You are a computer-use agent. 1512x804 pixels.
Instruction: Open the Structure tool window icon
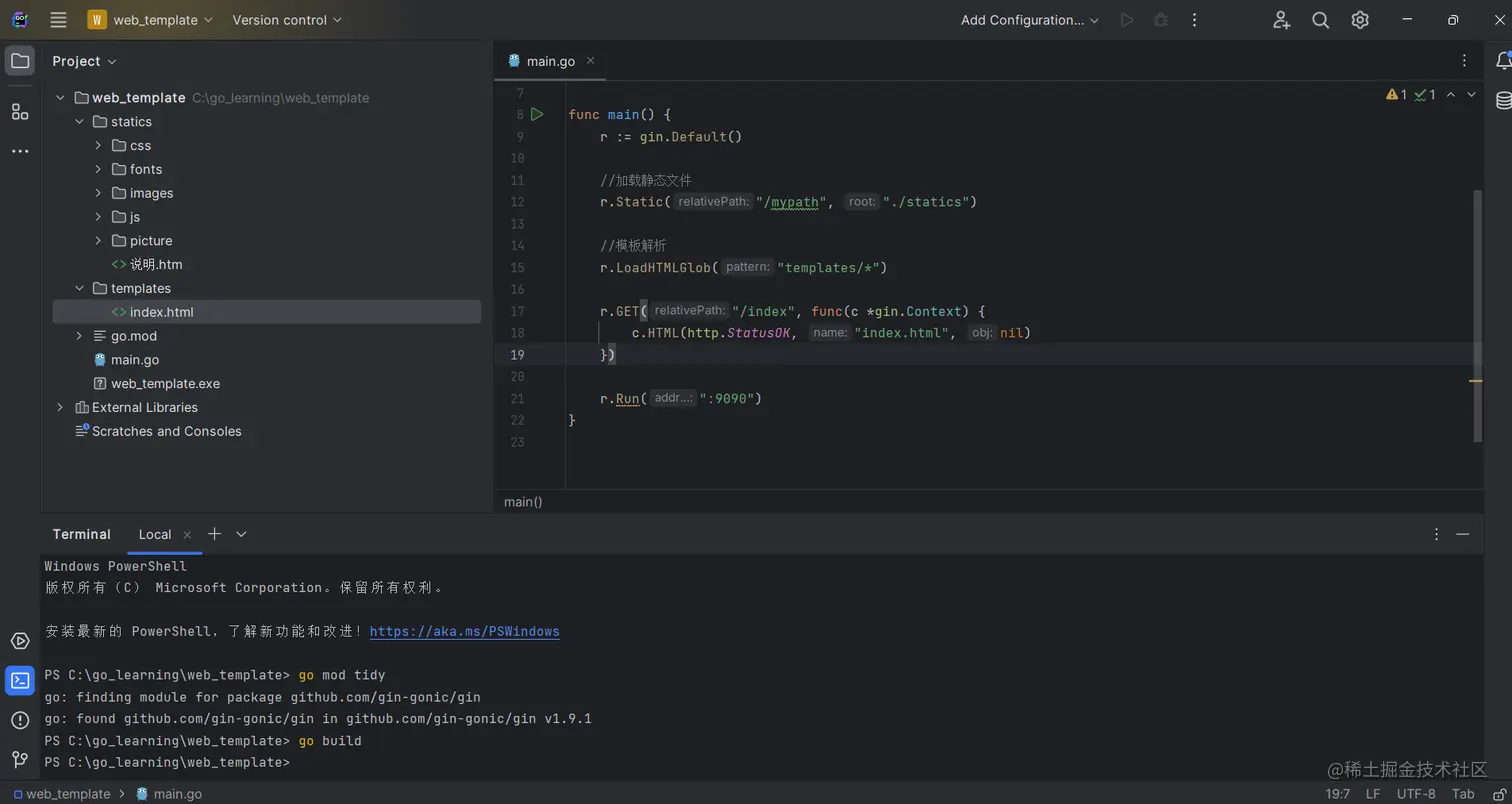(20, 111)
